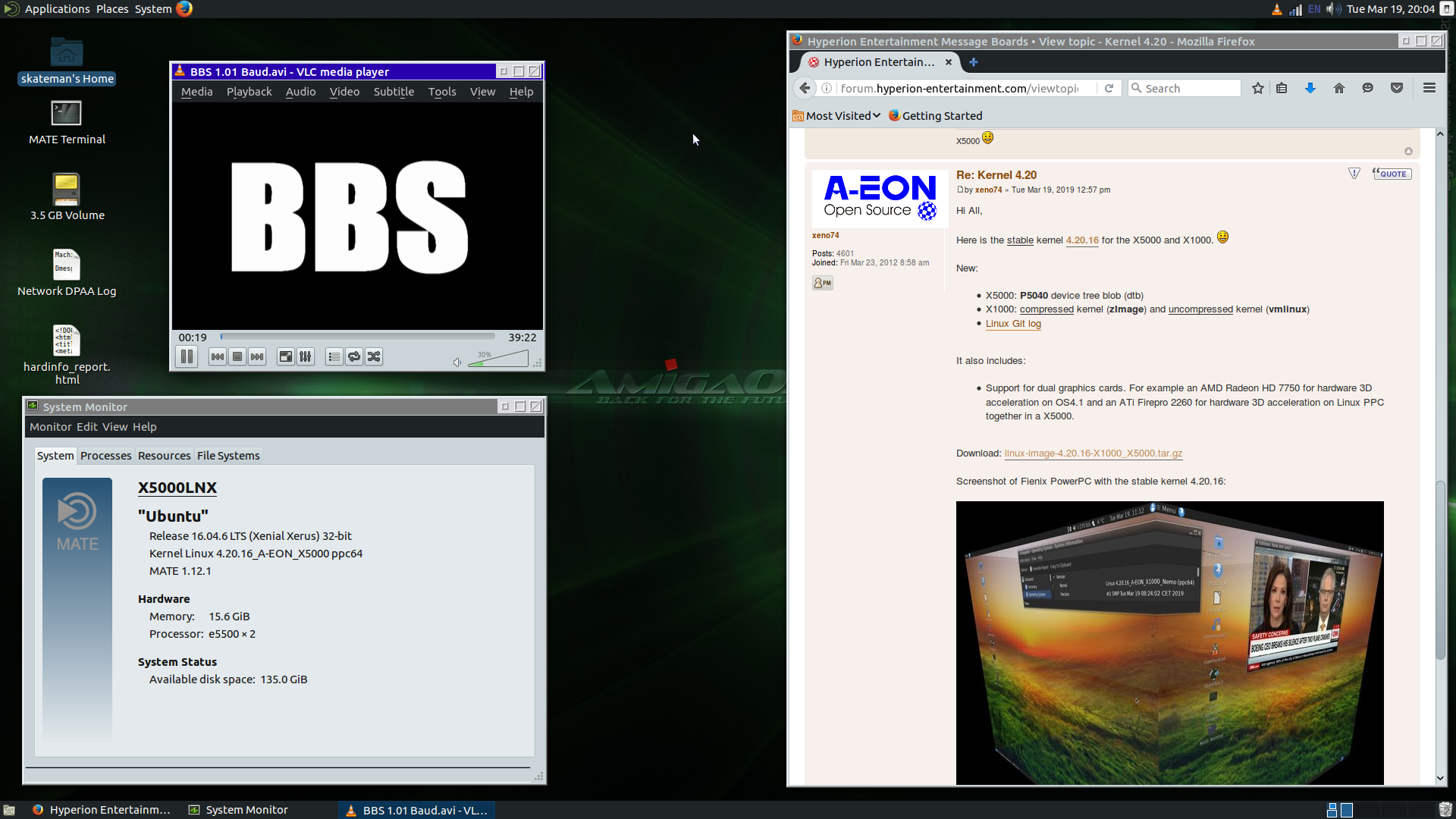Open Fienix PowerPC screenshot thumbnail
The width and height of the screenshot is (1456, 819).
1169,642
